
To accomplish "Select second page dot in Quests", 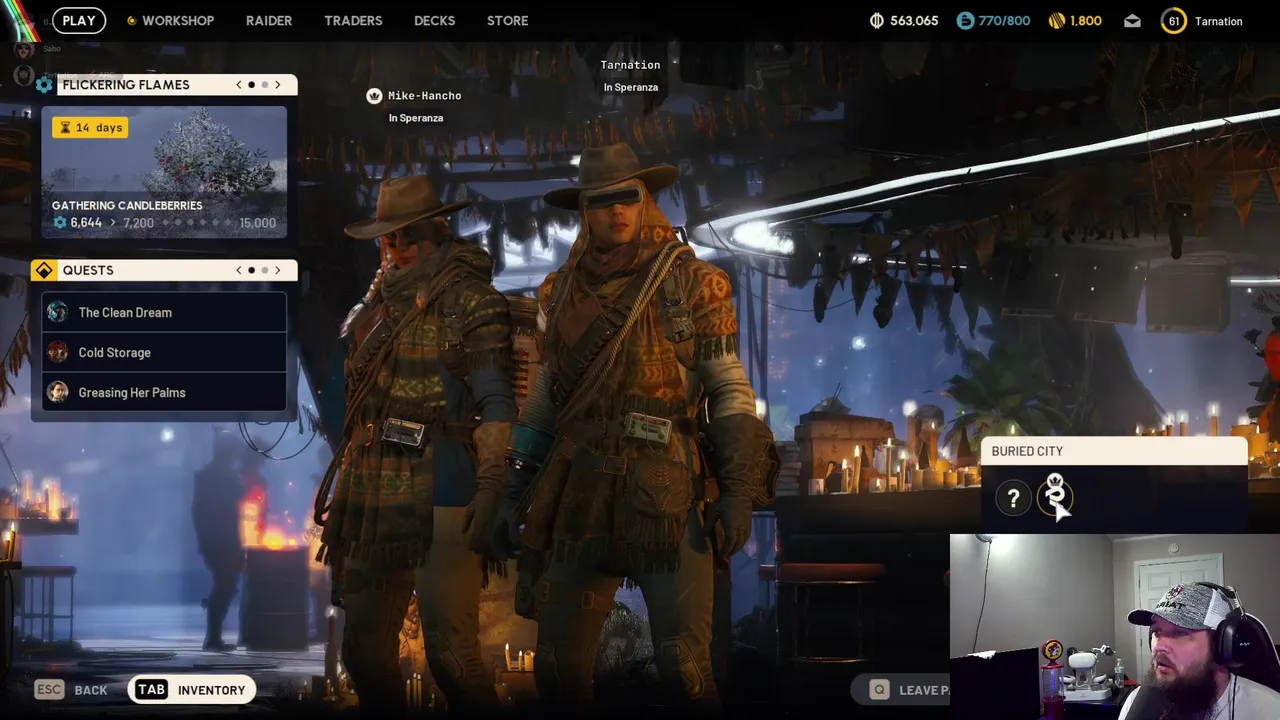I will pyautogui.click(x=265, y=270).
